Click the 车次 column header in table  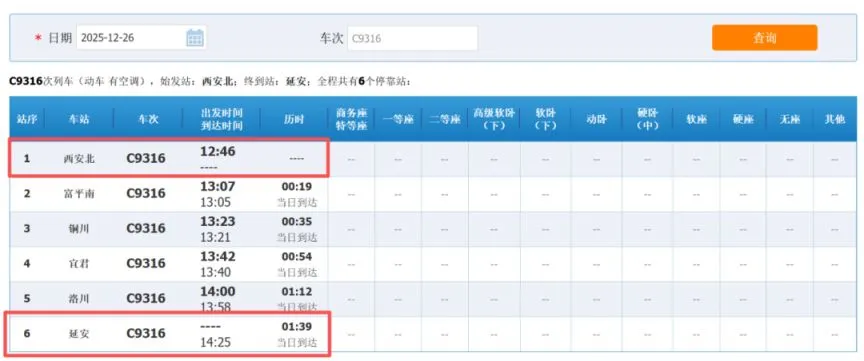[x=148, y=119]
